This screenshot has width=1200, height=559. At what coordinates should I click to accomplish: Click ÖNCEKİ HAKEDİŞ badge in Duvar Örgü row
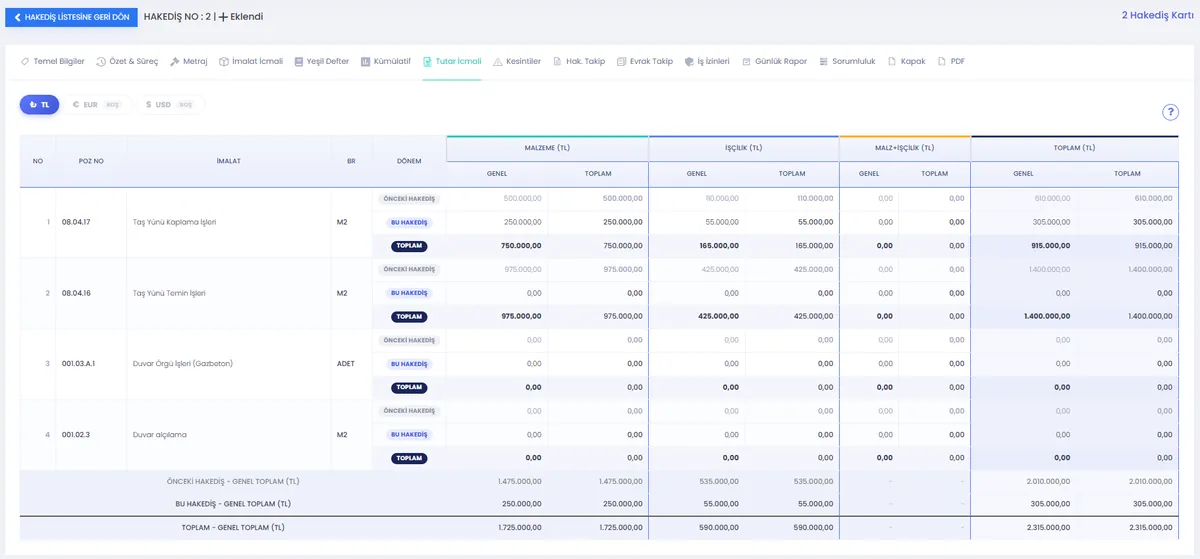click(x=409, y=340)
